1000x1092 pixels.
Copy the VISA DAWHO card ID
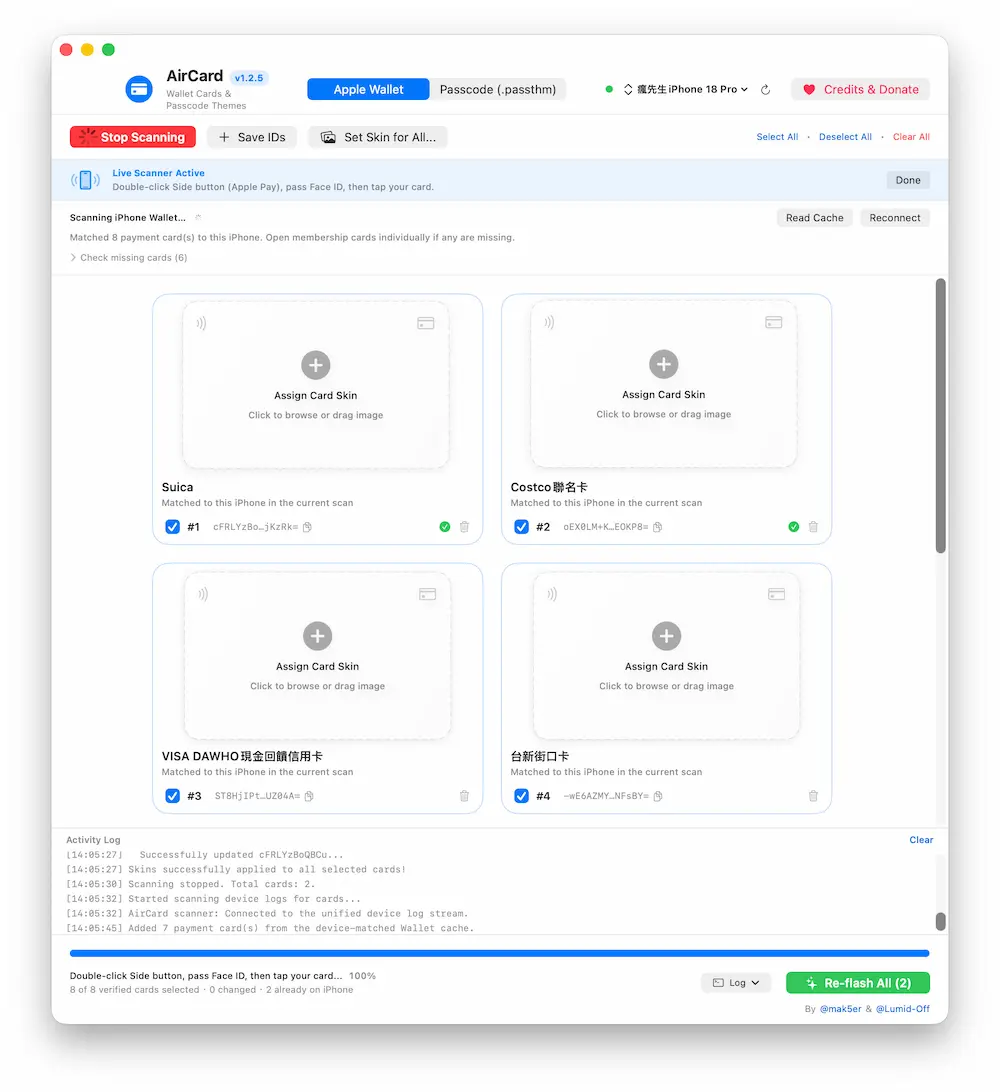click(x=309, y=796)
